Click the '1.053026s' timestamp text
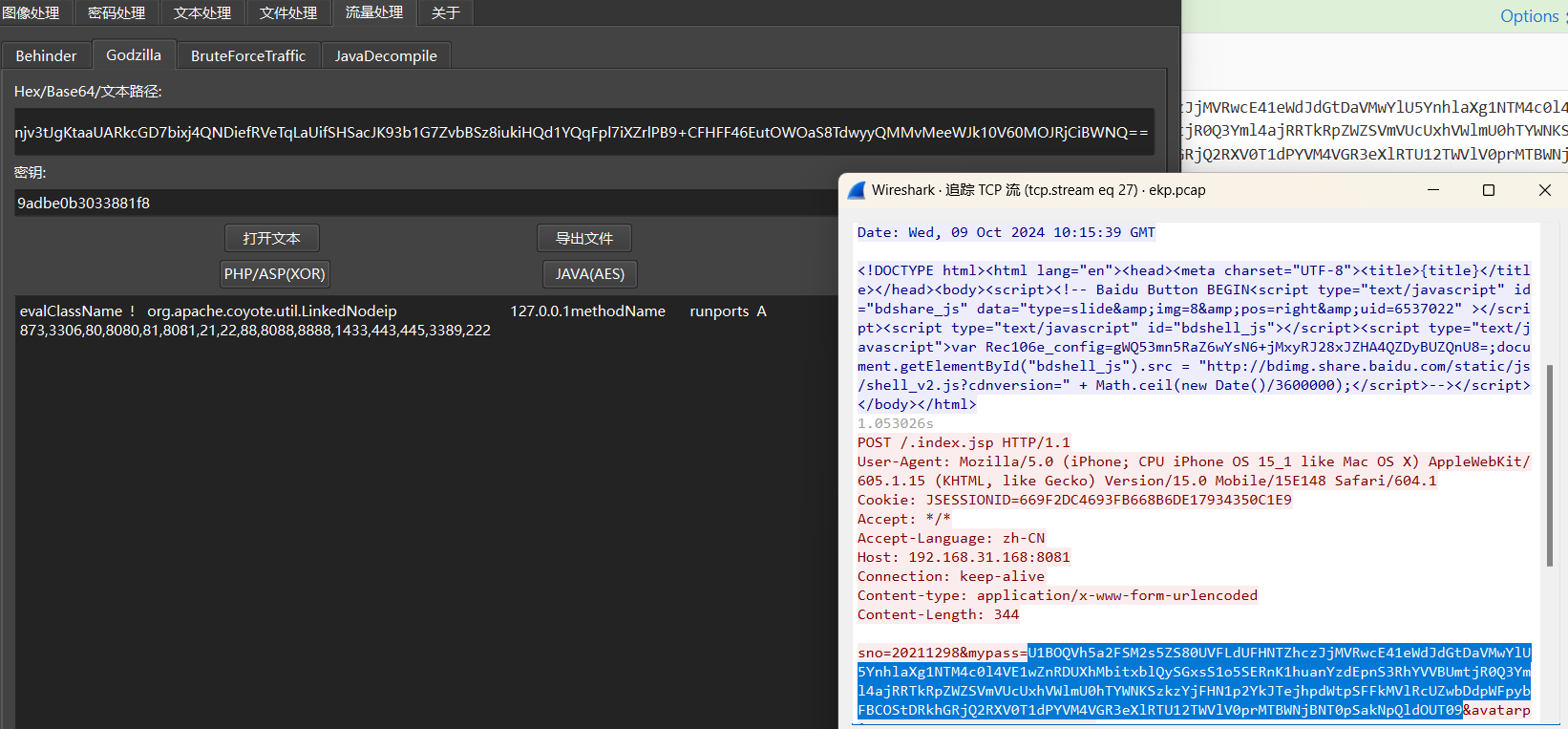The height and width of the screenshot is (729, 1568). click(895, 423)
